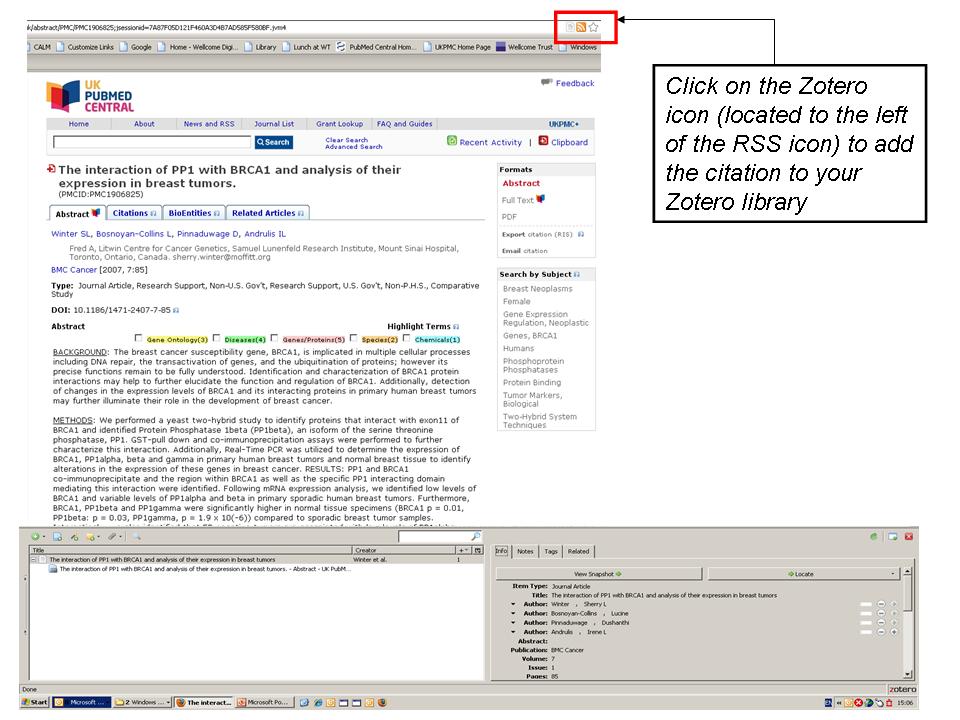Click the red Clipboard icon
This screenshot has height=720, width=960.
pos(543,141)
